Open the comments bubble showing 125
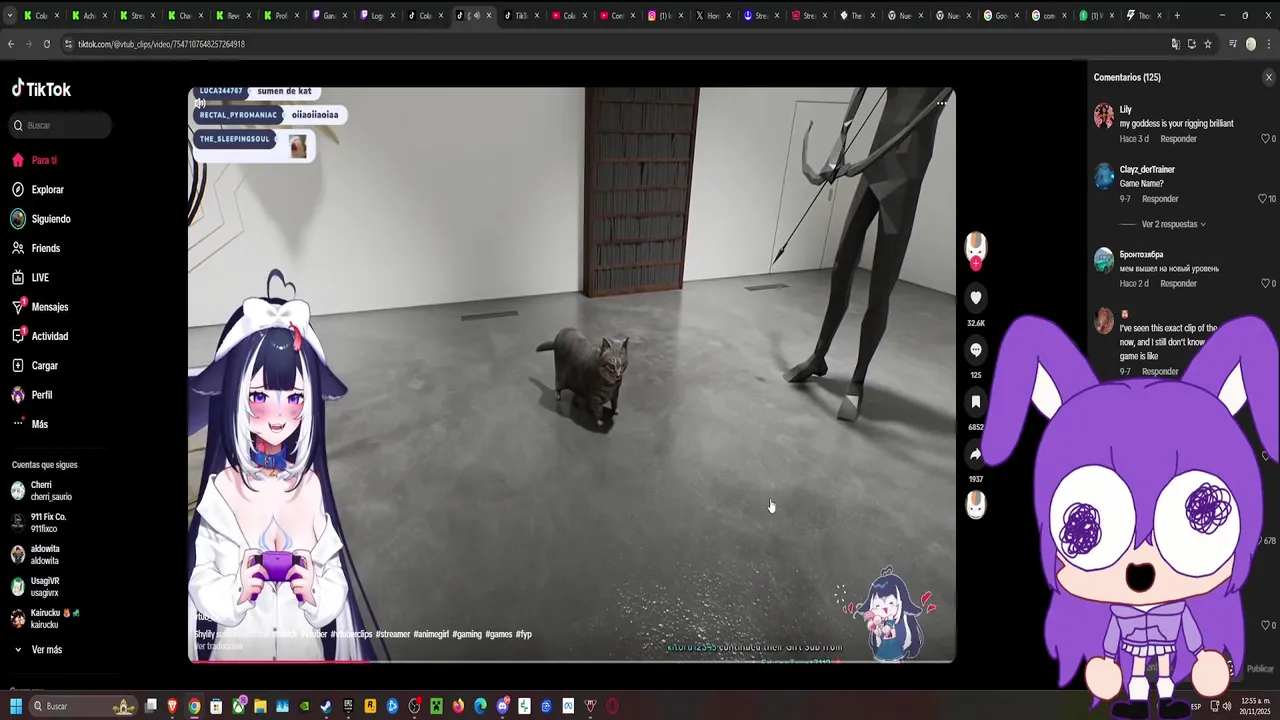 976,350
